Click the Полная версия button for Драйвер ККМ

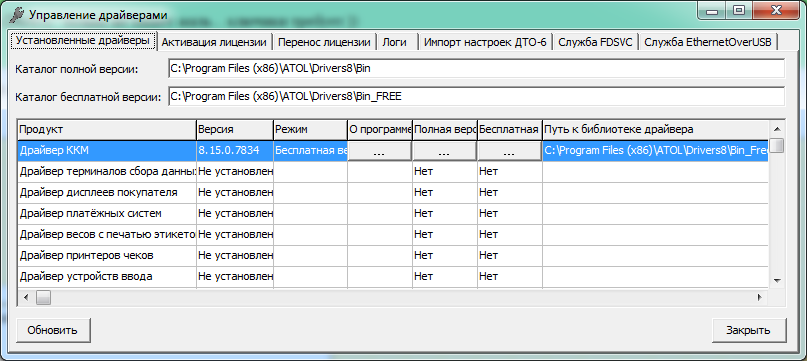point(445,151)
